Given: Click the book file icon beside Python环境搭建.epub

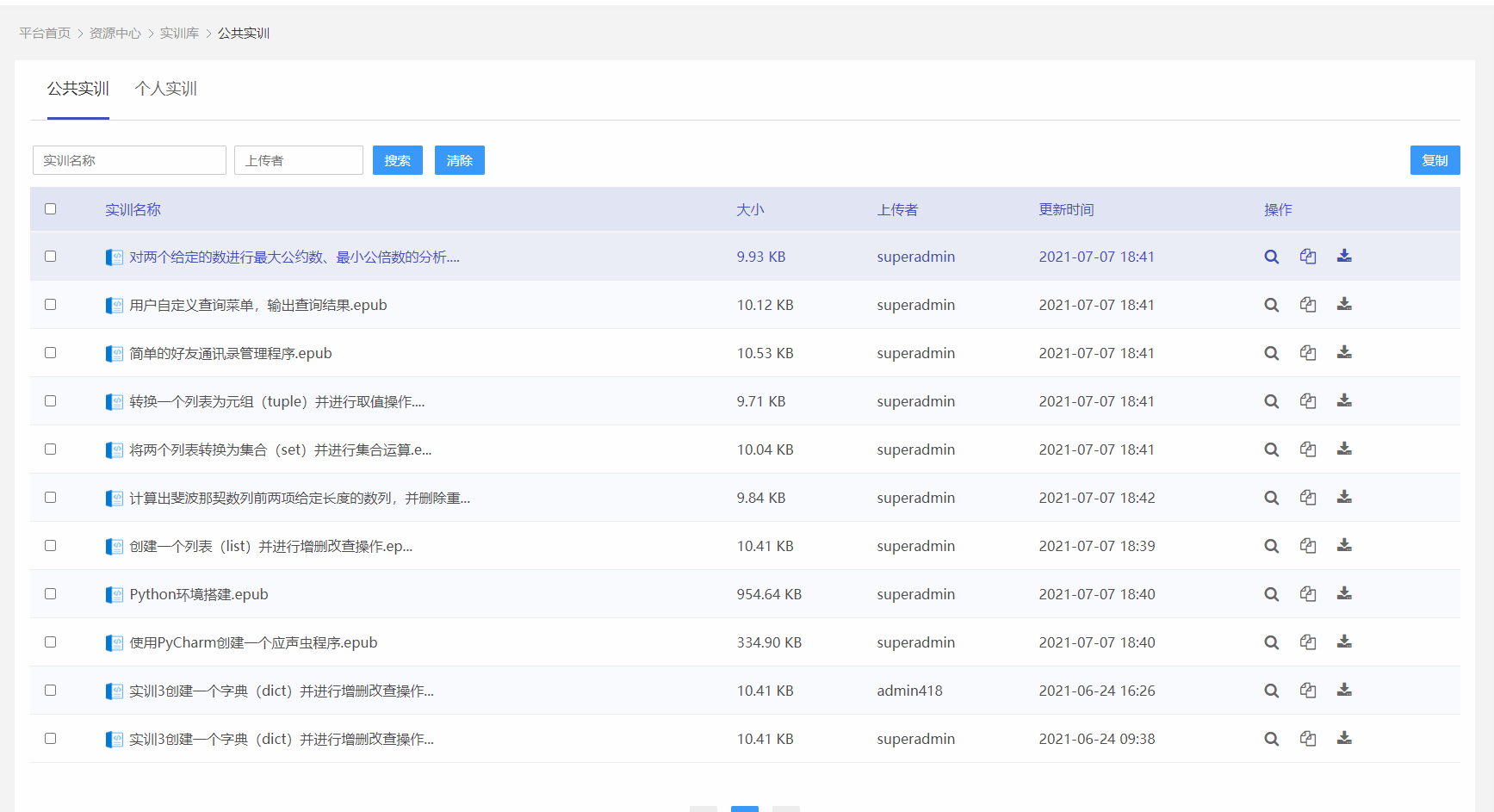Looking at the screenshot, I should coord(114,594).
